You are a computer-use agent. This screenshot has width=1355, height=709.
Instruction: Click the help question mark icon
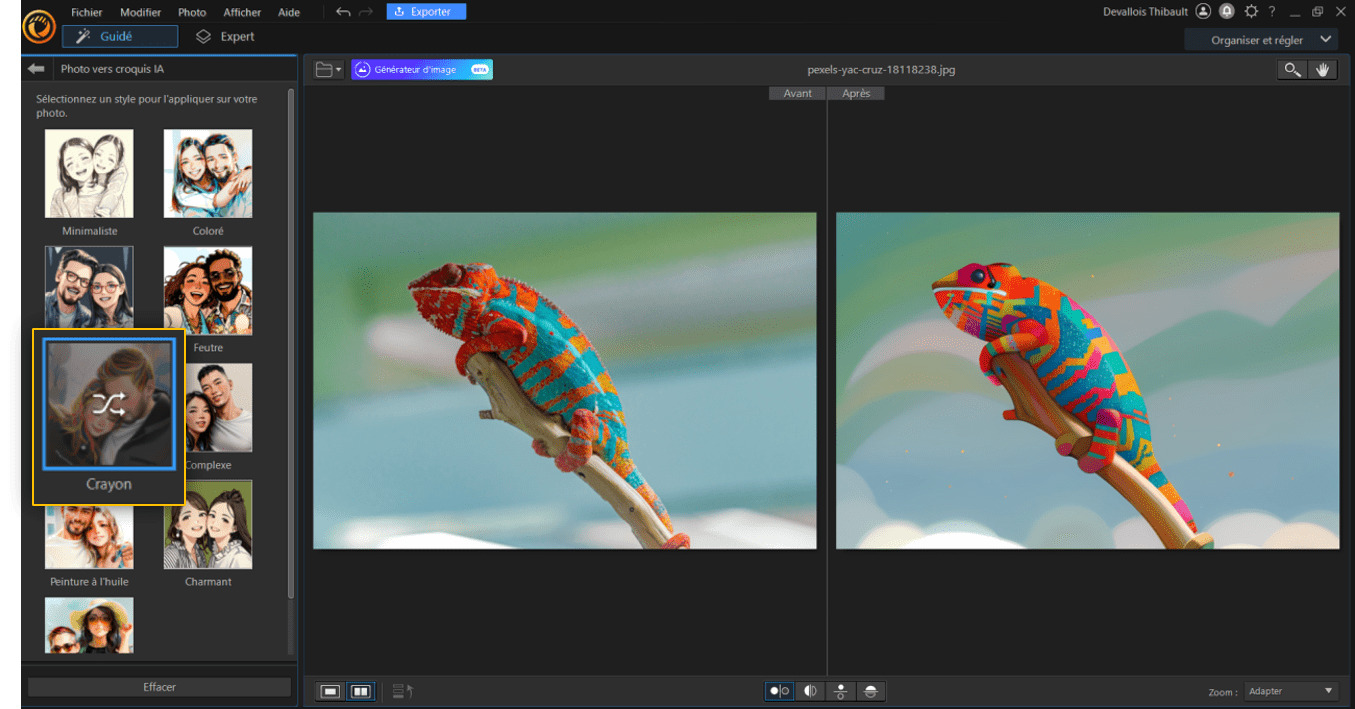[x=1272, y=12]
